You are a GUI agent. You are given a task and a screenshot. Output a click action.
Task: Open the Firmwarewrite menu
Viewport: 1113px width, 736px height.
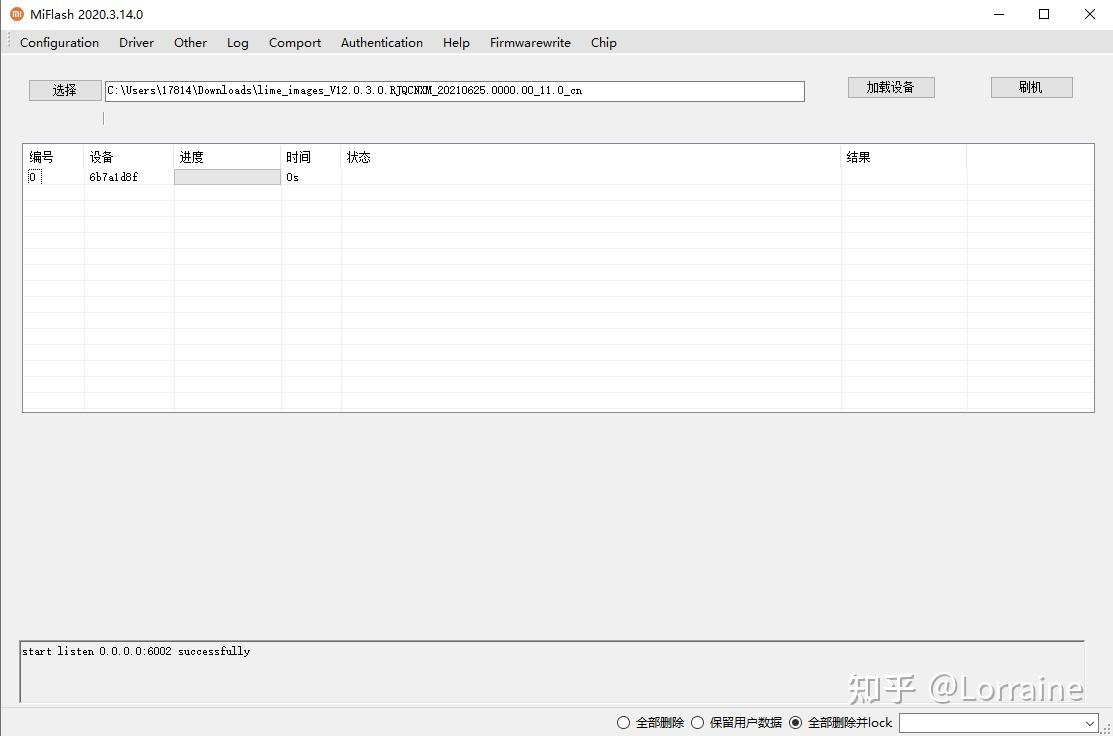coord(530,43)
